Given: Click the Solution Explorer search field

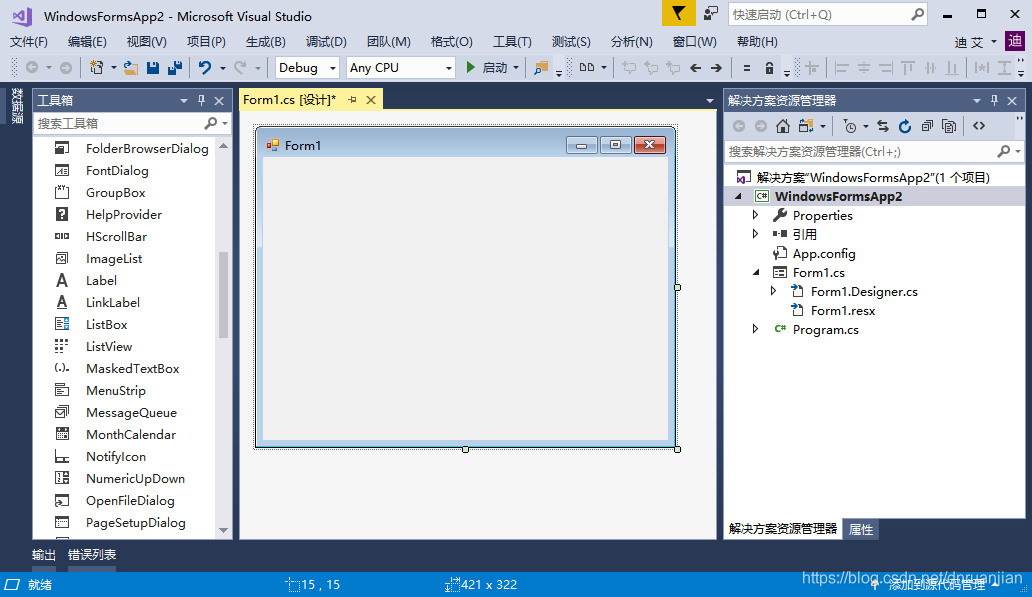Looking at the screenshot, I should pyautogui.click(x=861, y=151).
